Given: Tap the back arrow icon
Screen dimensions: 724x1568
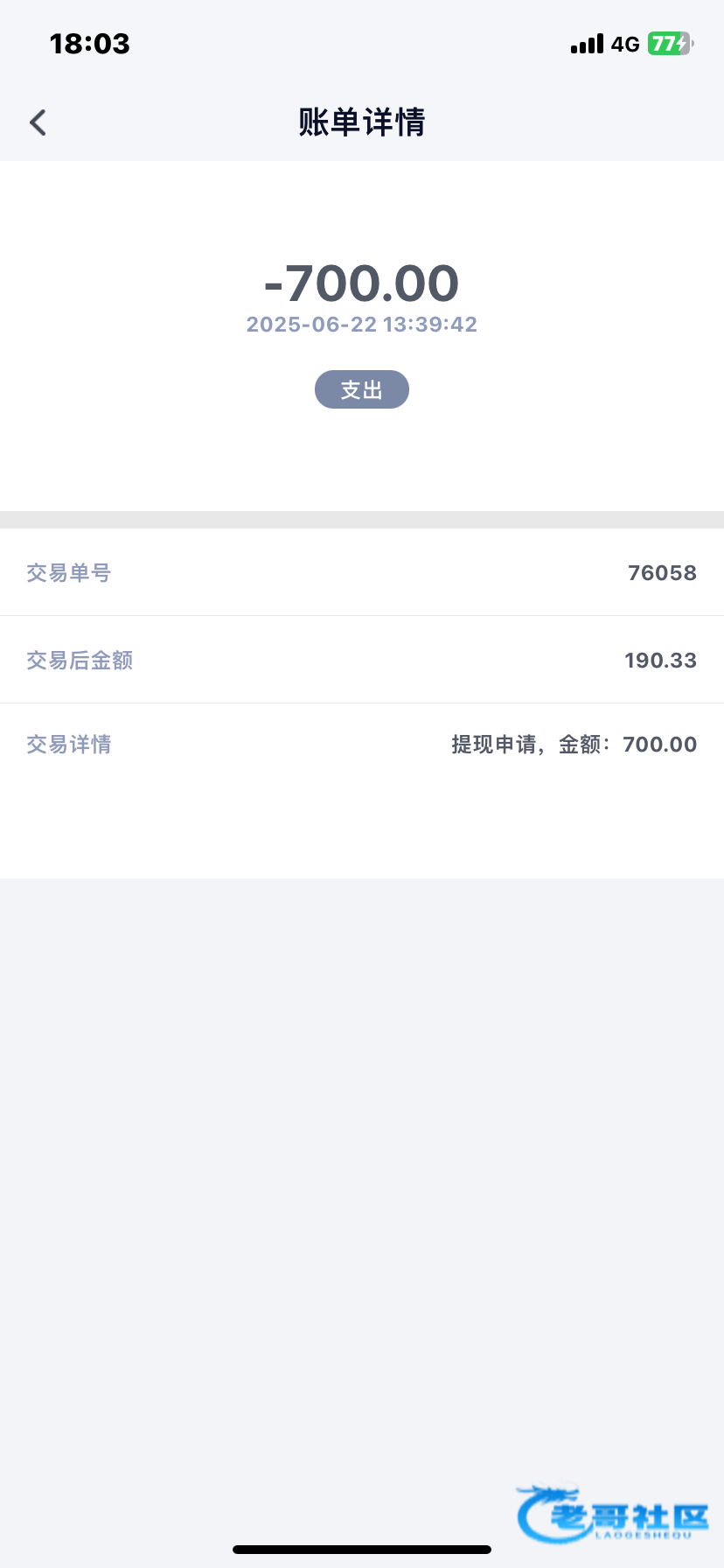Looking at the screenshot, I should (38, 122).
